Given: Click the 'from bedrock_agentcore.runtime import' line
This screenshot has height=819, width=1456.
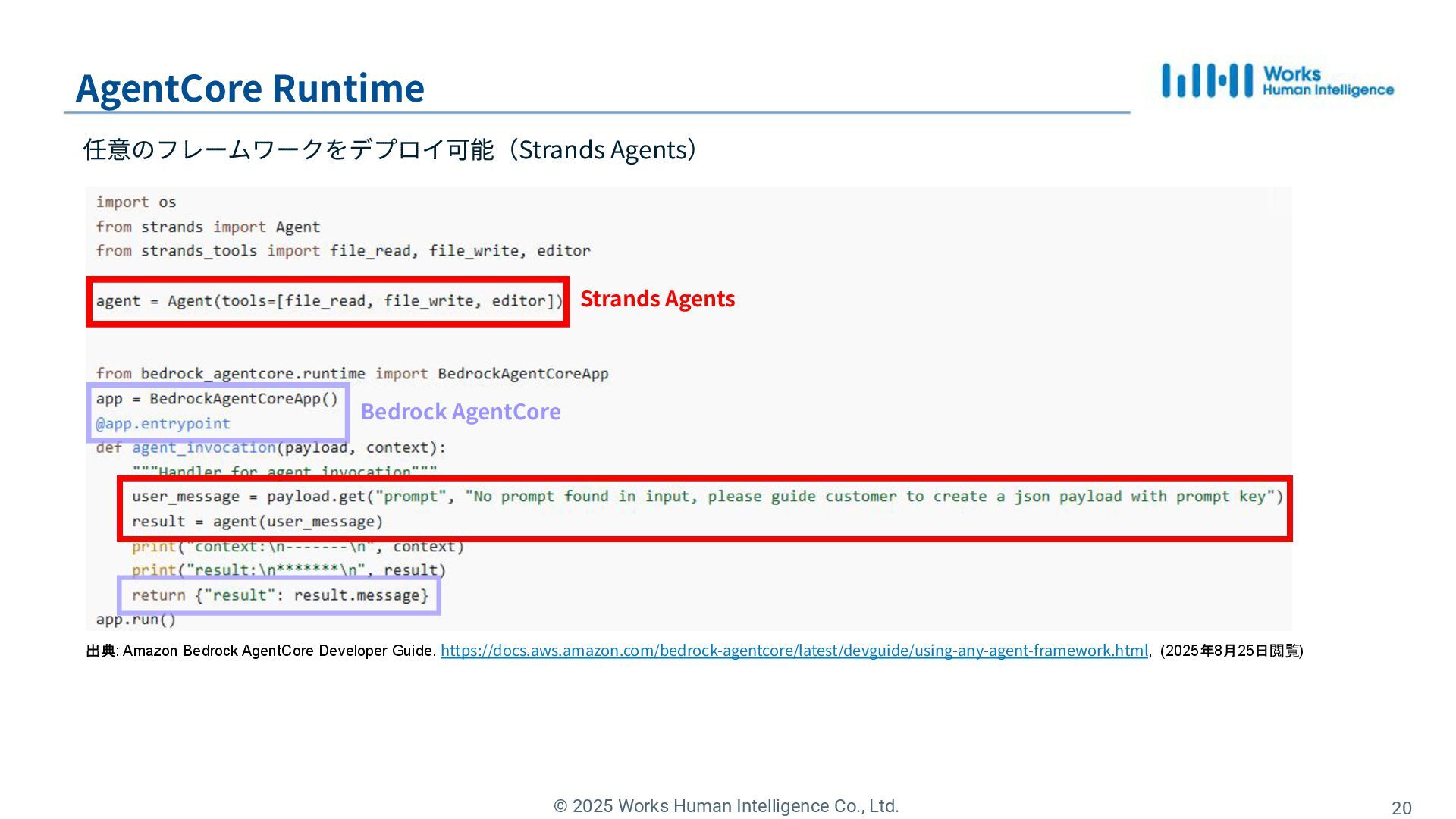Looking at the screenshot, I should pos(352,374).
